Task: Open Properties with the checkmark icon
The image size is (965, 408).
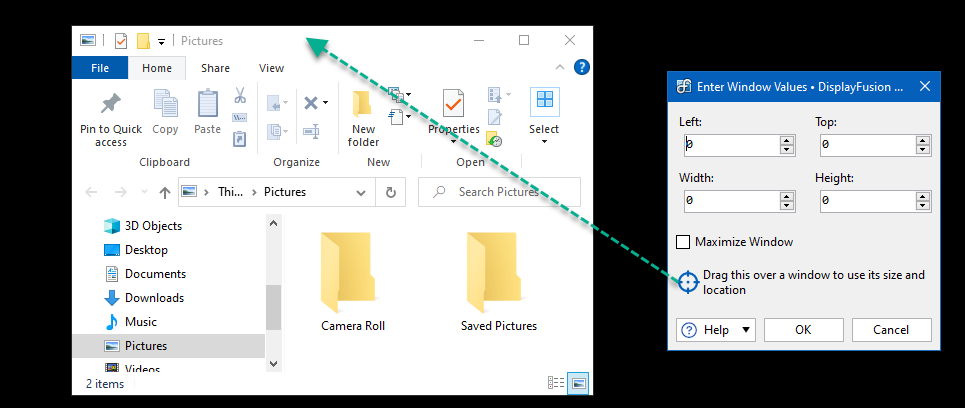Action: pyautogui.click(x=453, y=104)
